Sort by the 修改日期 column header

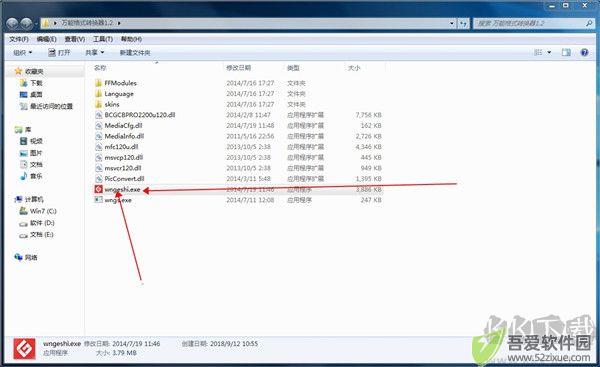coord(238,68)
